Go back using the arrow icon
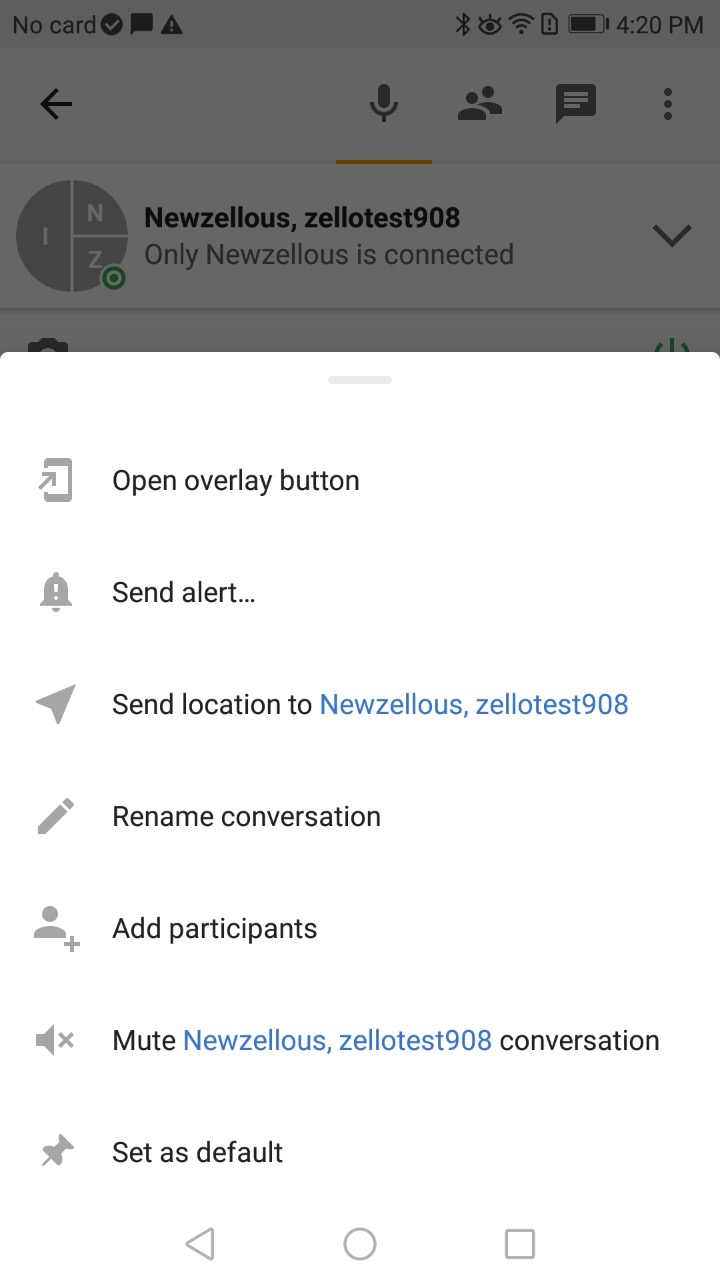 pos(56,104)
